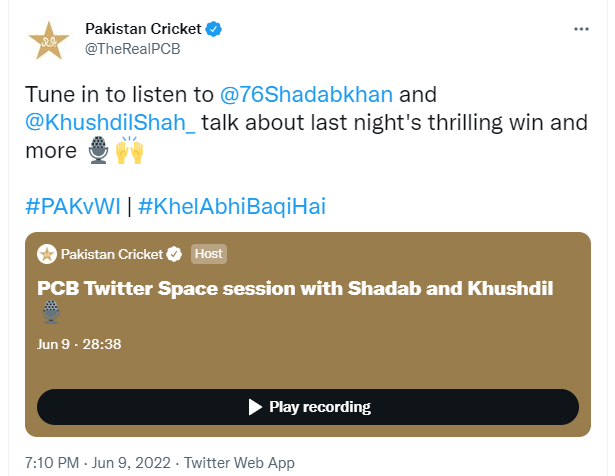Click the Pakistan Cricket profile avatar
Image resolution: width=615 pixels, height=476 pixels.
click(47, 41)
